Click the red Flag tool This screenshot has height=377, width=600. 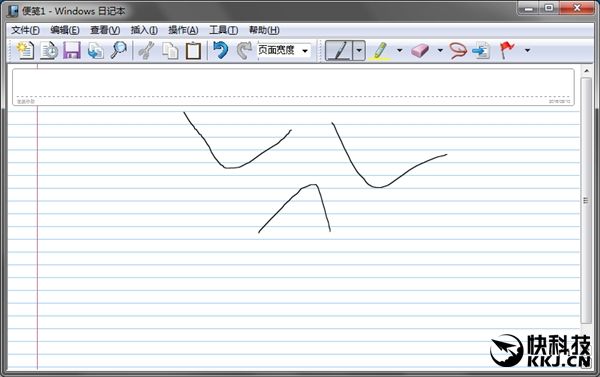507,50
